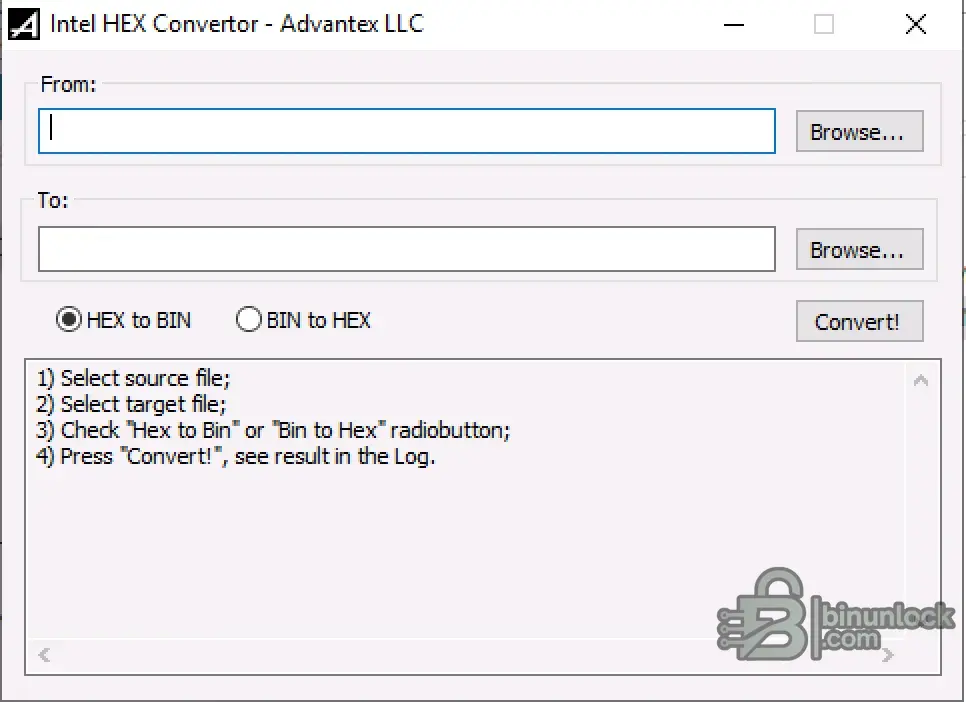Click the log's scroll up arrow
Image resolution: width=966 pixels, height=702 pixels.
(x=921, y=380)
